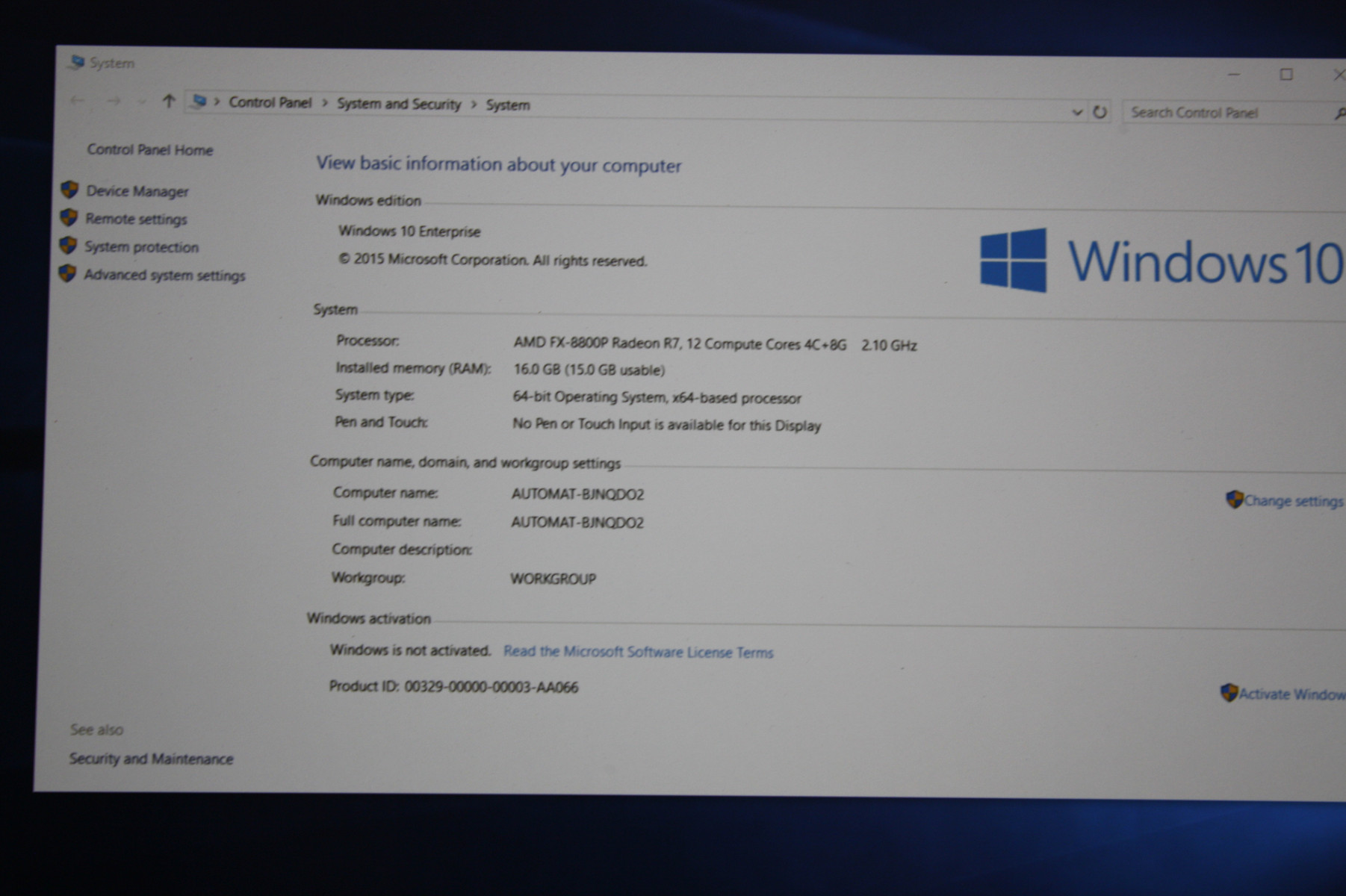Click the back navigation arrow

pyautogui.click(x=78, y=100)
